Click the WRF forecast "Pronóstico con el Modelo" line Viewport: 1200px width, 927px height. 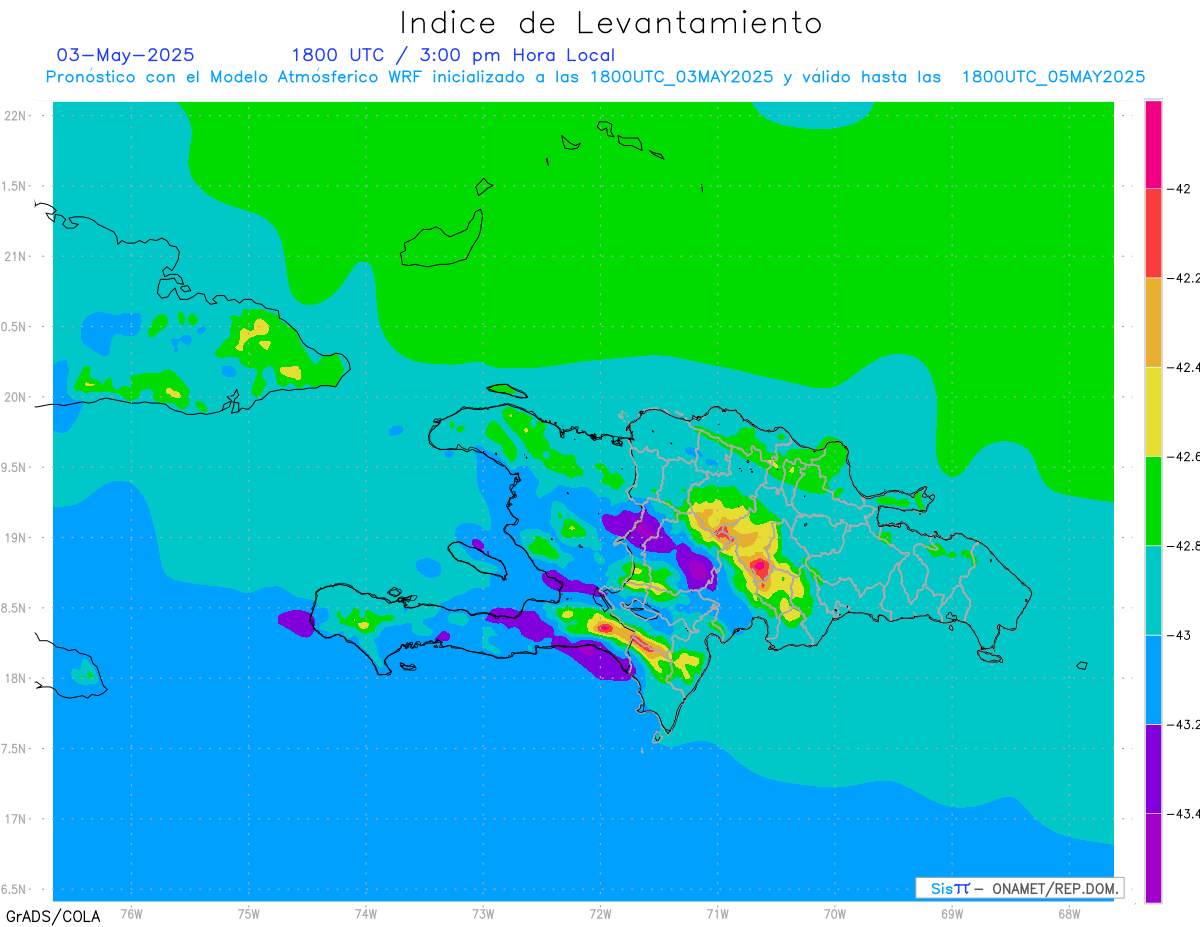click(595, 77)
